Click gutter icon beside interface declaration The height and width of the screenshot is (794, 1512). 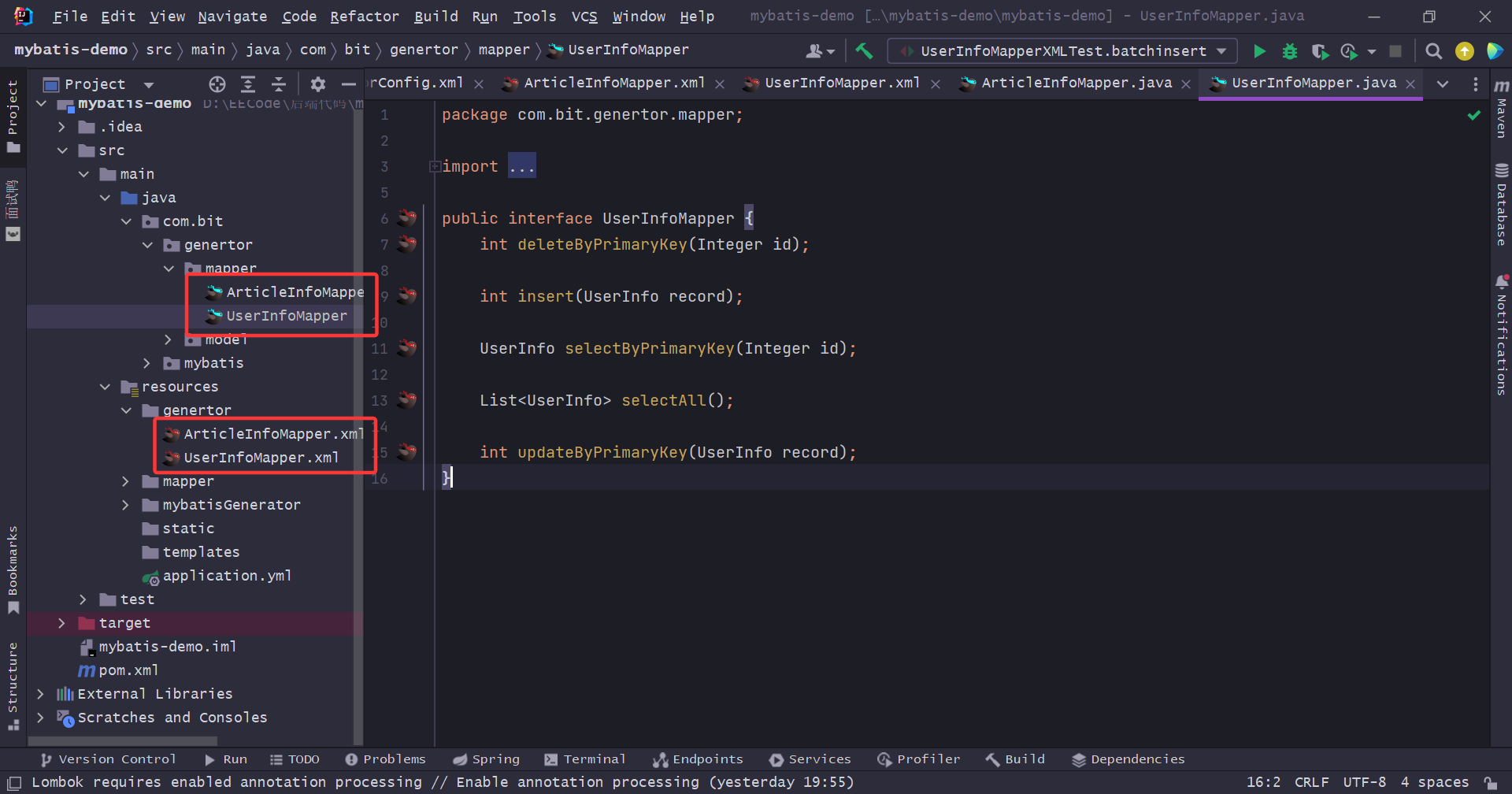pyautogui.click(x=407, y=218)
